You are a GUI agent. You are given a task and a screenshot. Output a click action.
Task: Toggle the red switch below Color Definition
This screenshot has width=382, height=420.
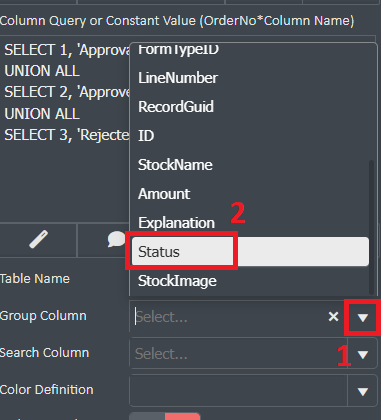tap(165, 416)
